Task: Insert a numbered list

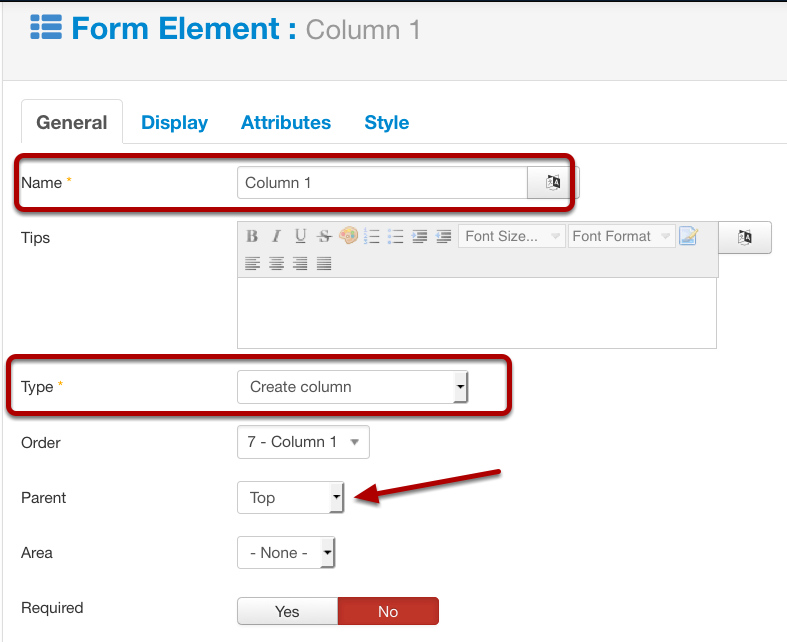Action: (372, 236)
